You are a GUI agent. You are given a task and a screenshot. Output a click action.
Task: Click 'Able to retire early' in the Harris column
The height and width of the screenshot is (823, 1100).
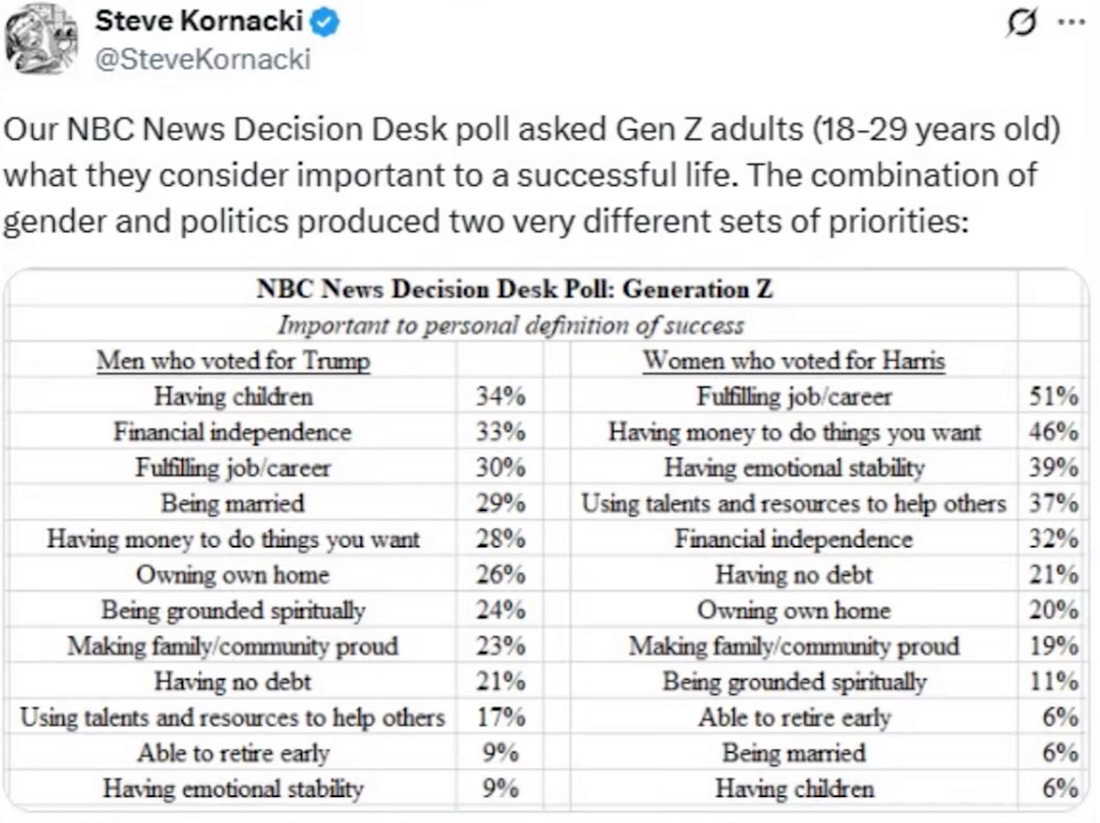click(x=794, y=717)
